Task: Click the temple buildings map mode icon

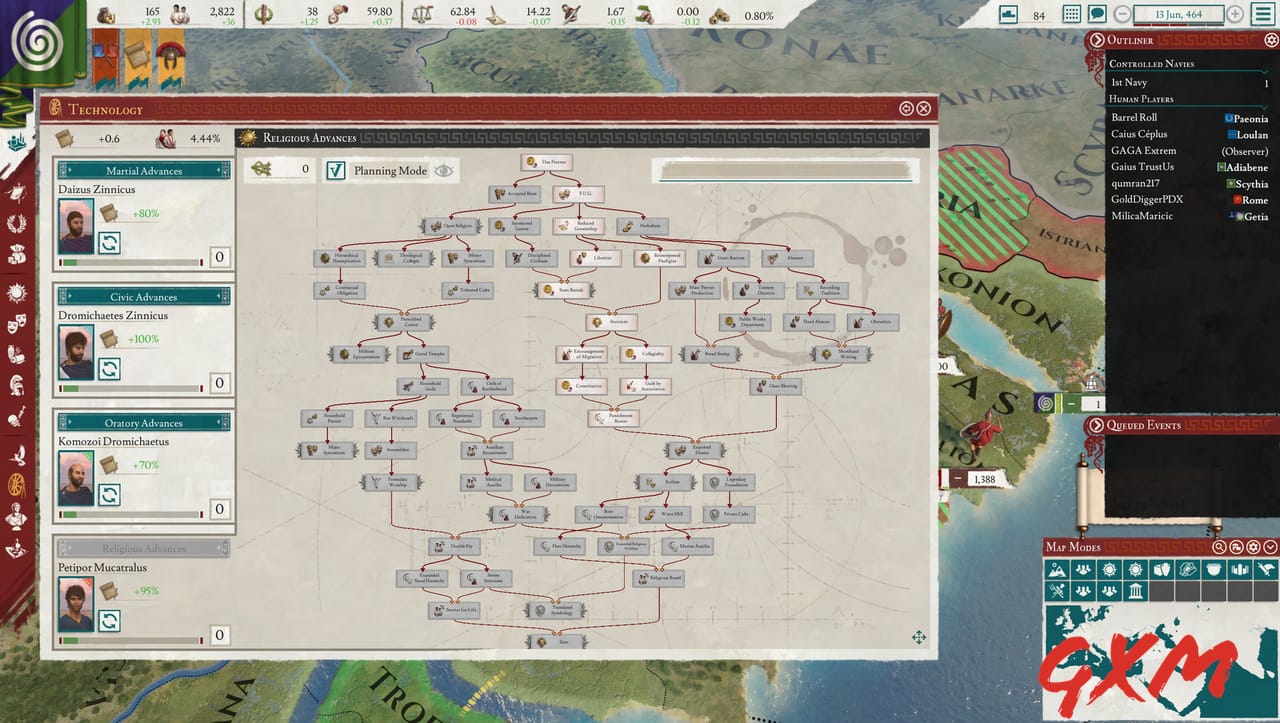Action: pyautogui.click(x=1135, y=590)
